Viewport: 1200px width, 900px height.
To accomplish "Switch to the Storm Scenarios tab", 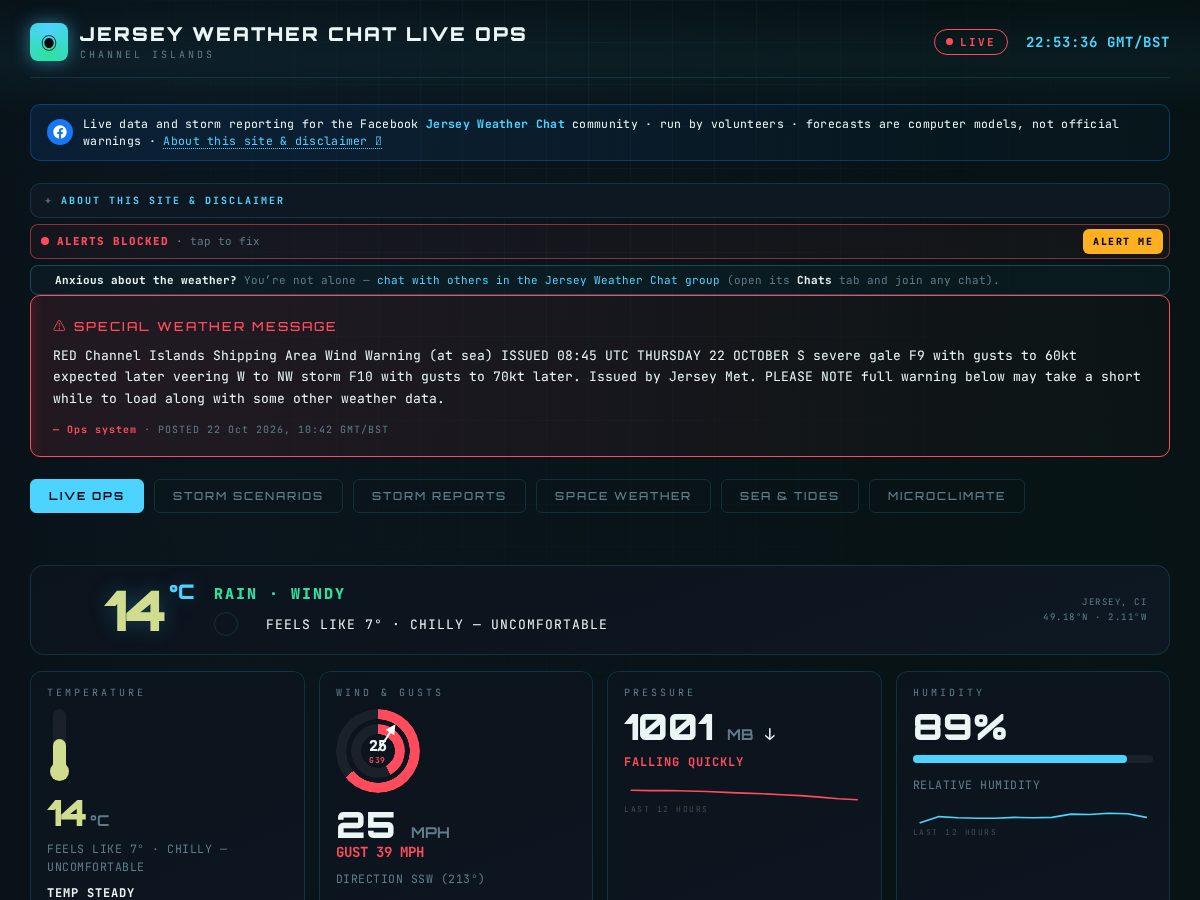I will pos(248,496).
